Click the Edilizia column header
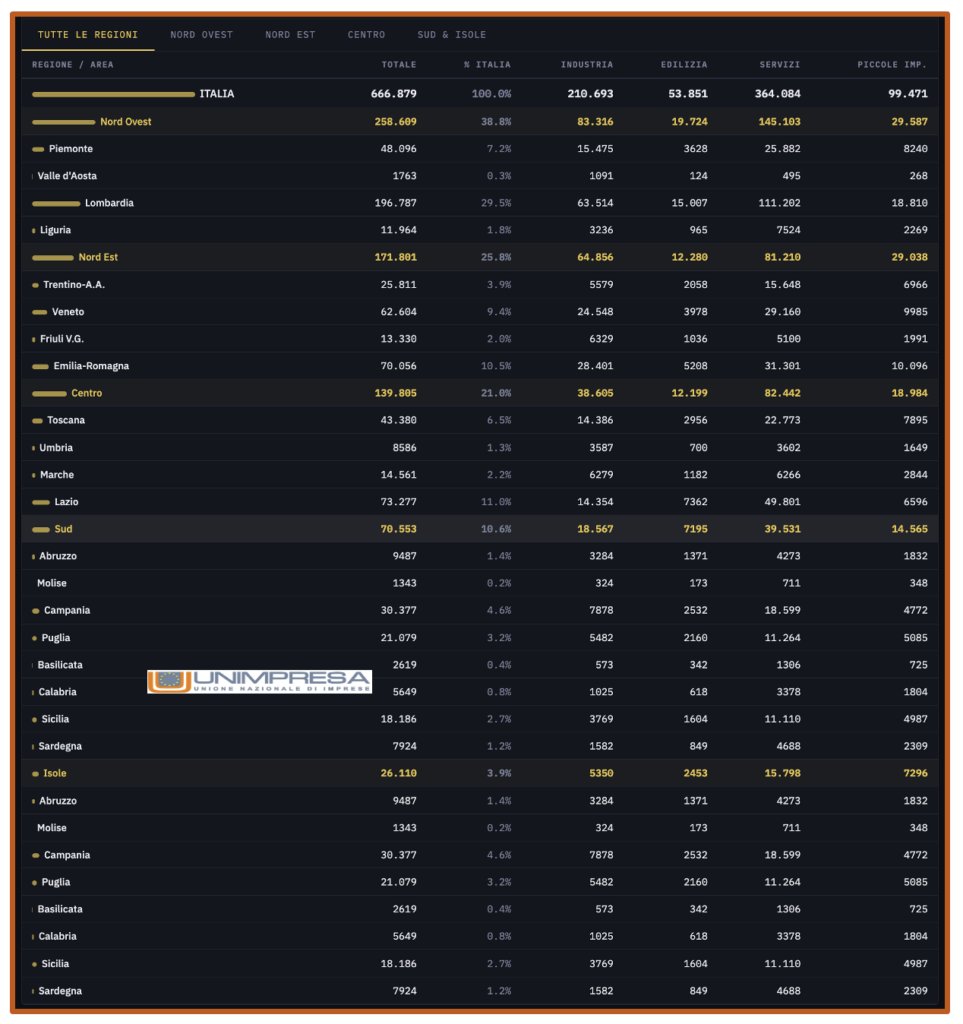Screen dimensions: 963x1024 tap(684, 65)
